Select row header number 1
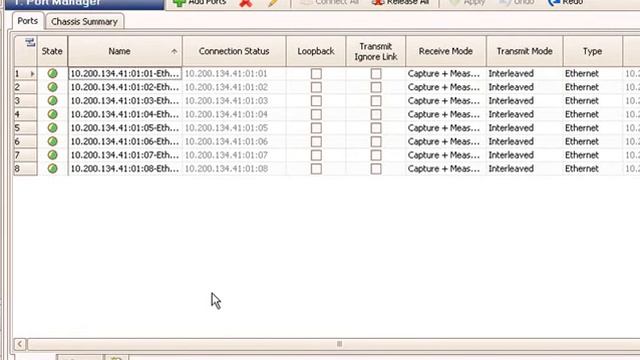640x360 pixels. (x=25, y=73)
